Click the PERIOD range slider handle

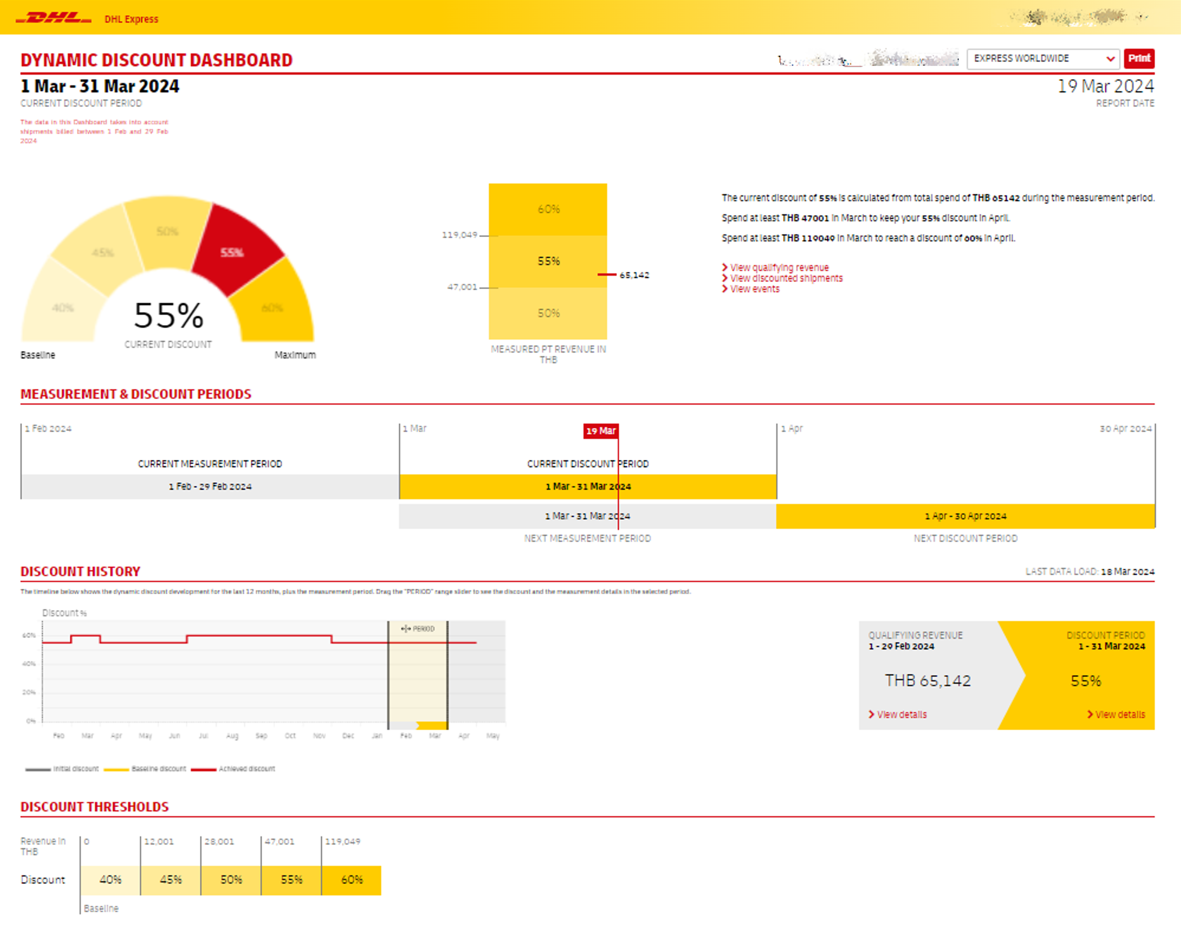(x=418, y=628)
